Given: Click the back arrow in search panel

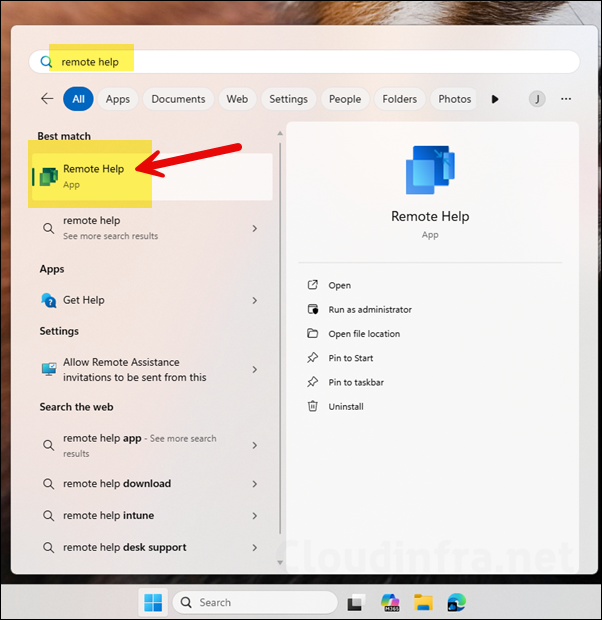Looking at the screenshot, I should (47, 99).
